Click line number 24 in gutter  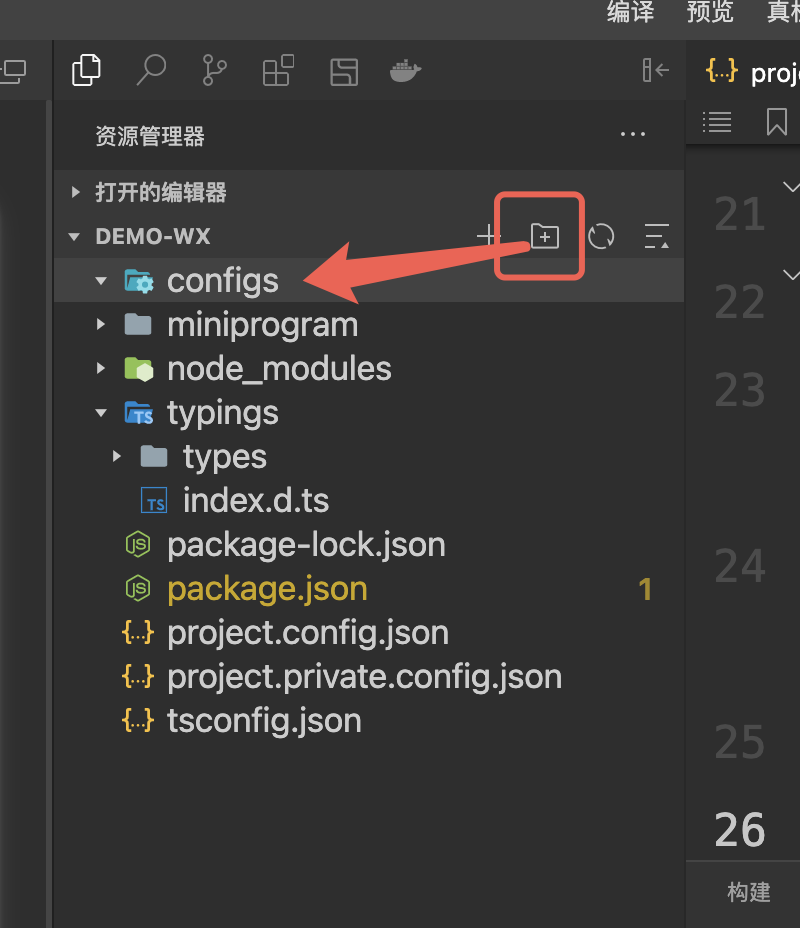pos(740,566)
